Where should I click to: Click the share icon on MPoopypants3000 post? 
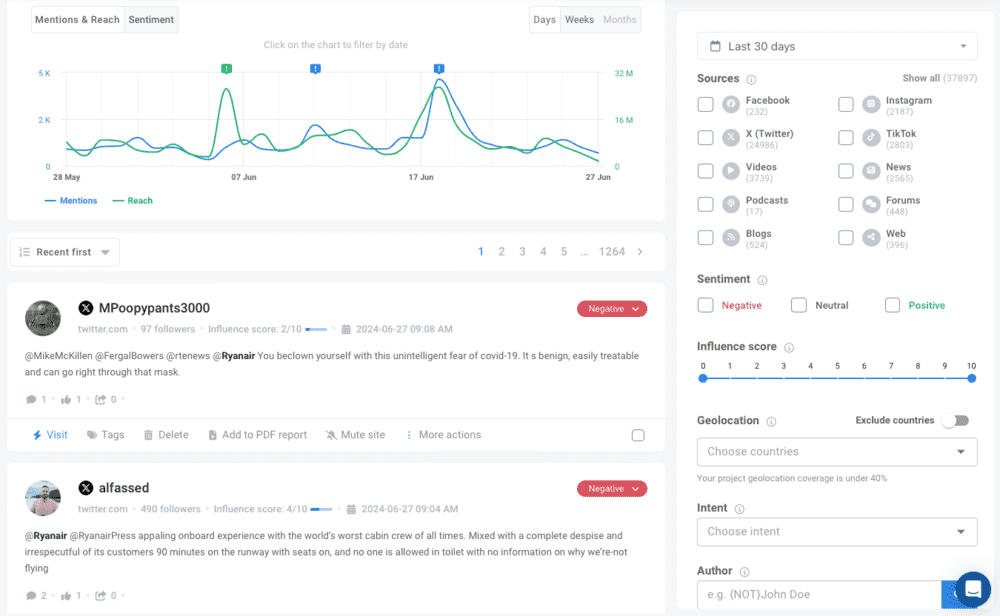click(100, 400)
